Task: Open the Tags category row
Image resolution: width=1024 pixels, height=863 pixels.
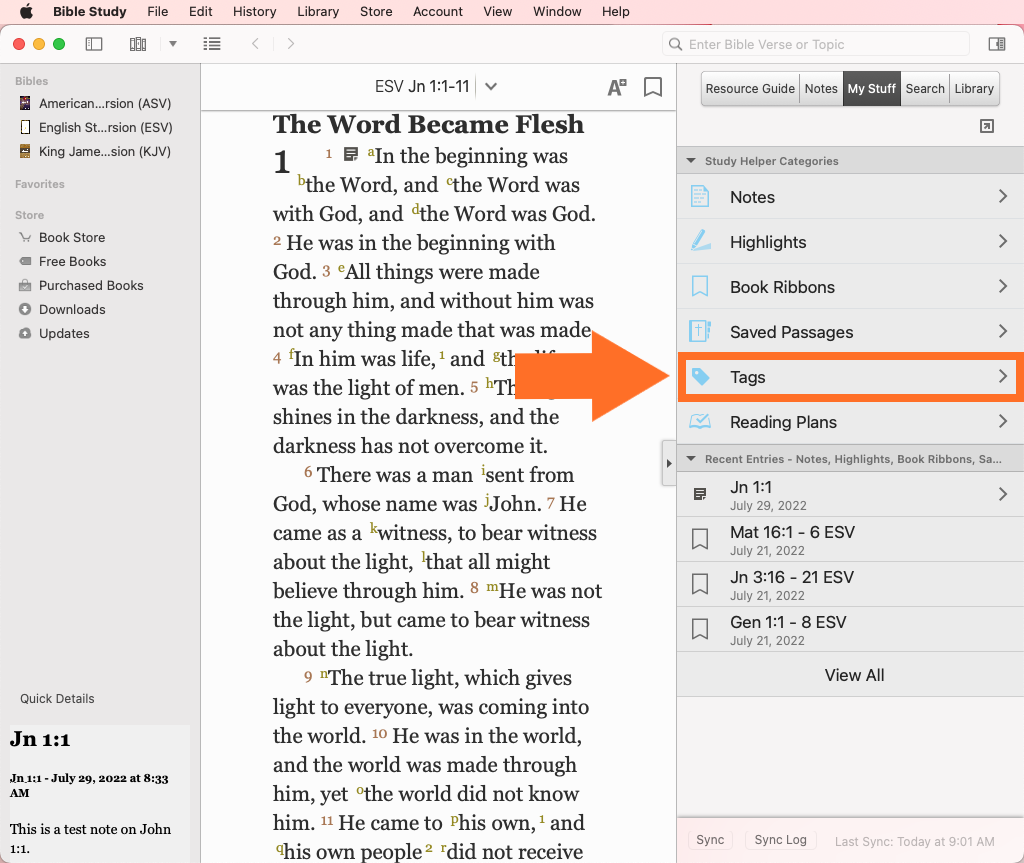Action: tap(850, 377)
